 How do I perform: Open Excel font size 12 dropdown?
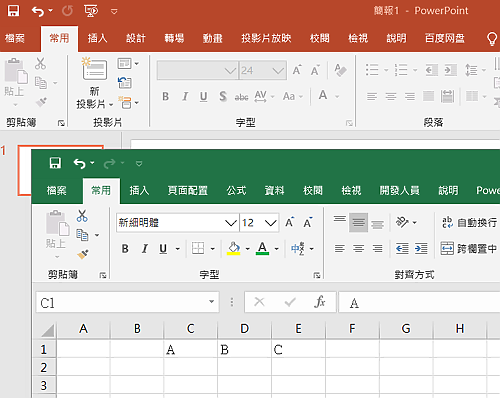click(271, 223)
